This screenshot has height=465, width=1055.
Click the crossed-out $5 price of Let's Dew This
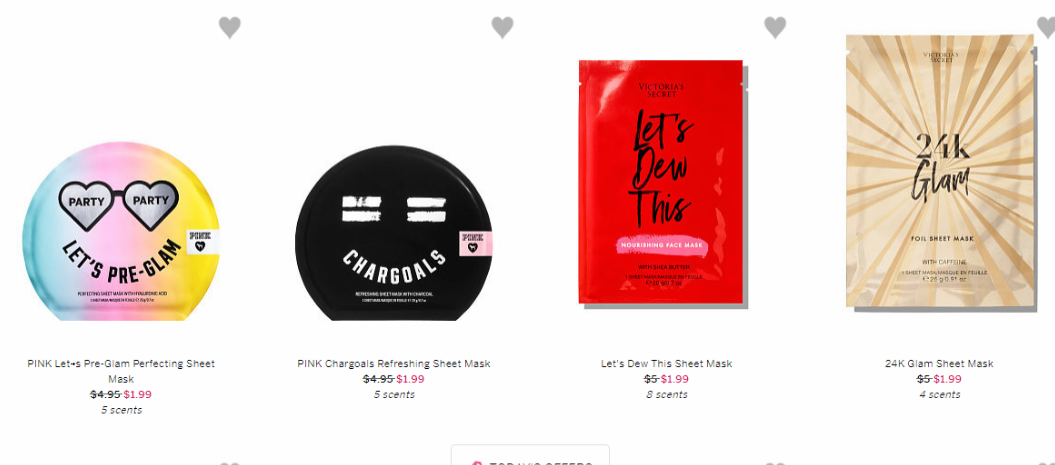coord(651,379)
